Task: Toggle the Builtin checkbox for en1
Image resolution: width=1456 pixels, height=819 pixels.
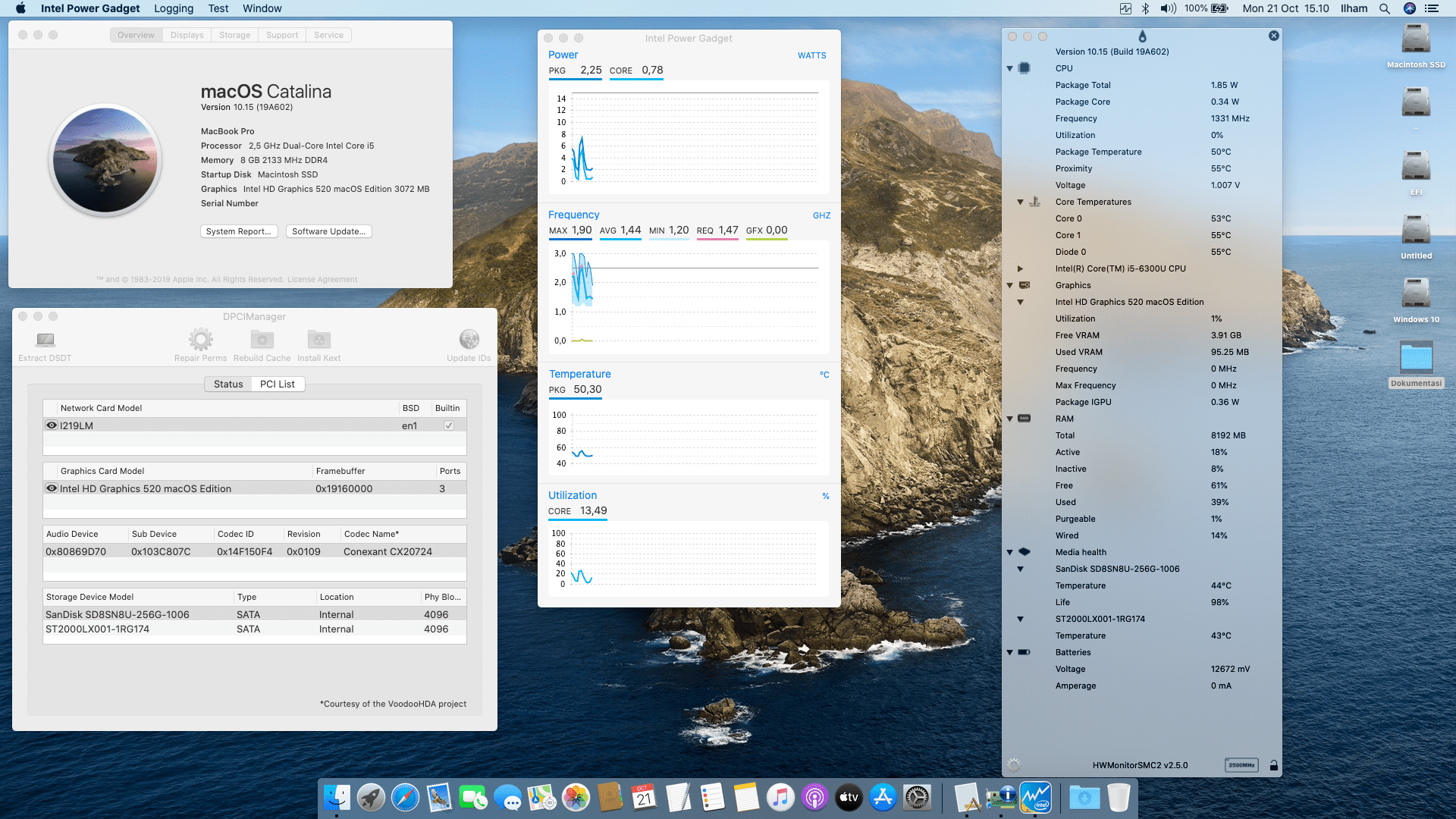Action: pos(448,425)
